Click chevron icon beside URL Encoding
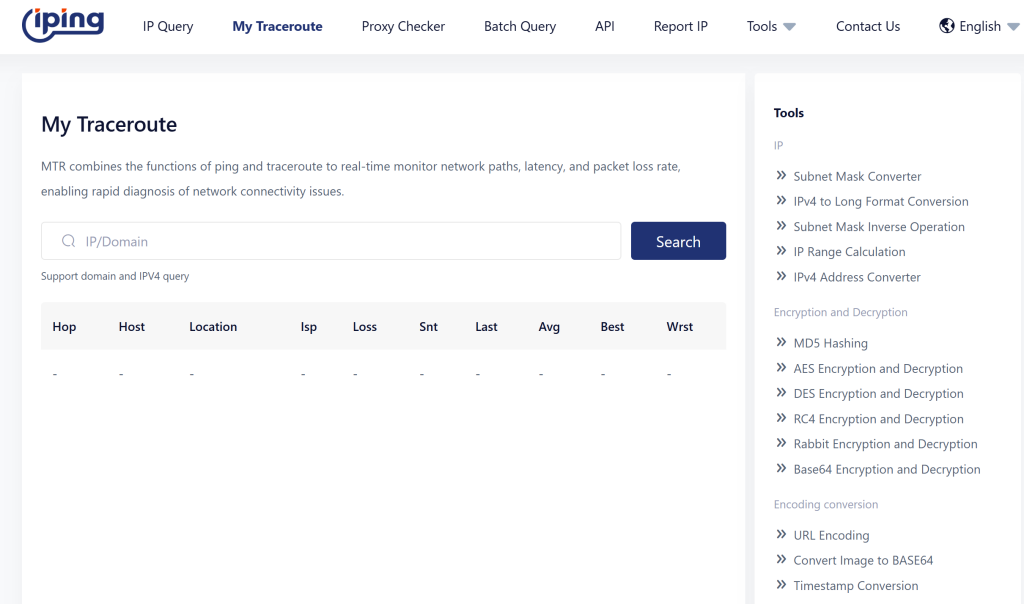Image resolution: width=1024 pixels, height=604 pixels. tap(781, 535)
